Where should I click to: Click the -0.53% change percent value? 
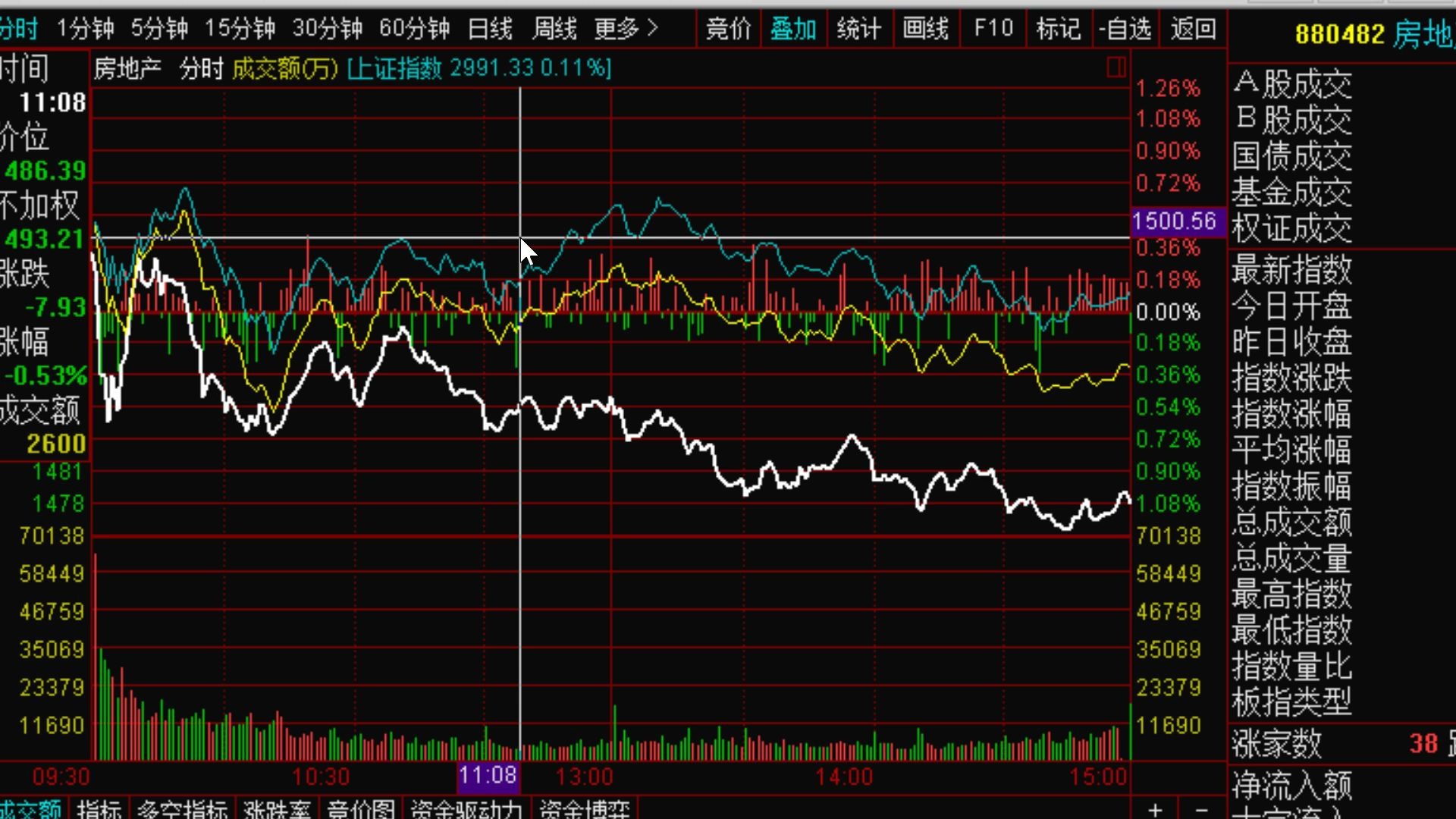(x=45, y=375)
